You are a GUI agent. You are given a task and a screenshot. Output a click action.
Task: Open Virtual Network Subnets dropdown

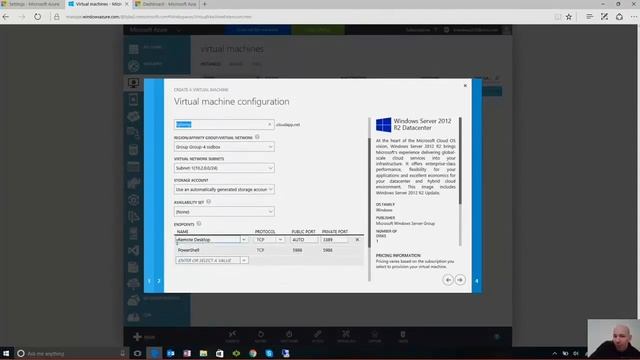(224, 168)
